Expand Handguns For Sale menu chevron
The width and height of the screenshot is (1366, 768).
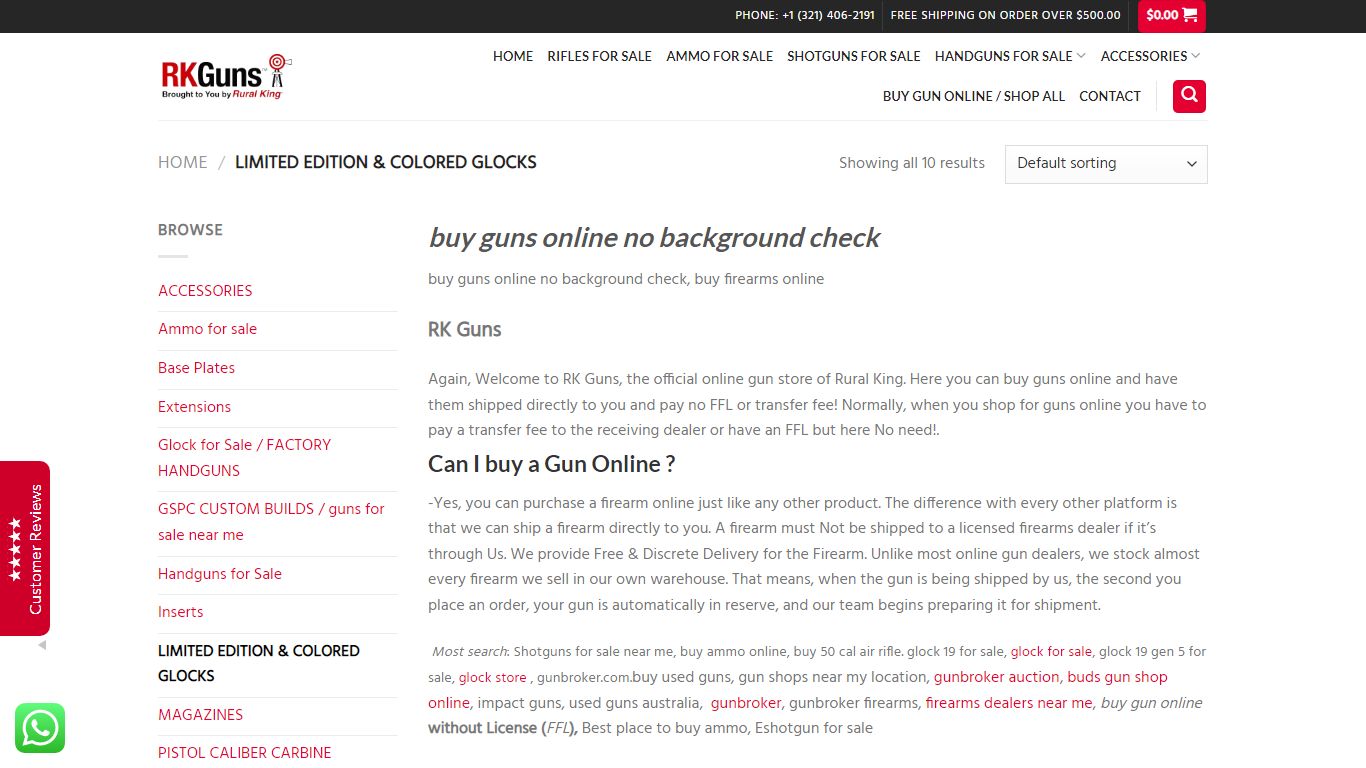point(1081,56)
